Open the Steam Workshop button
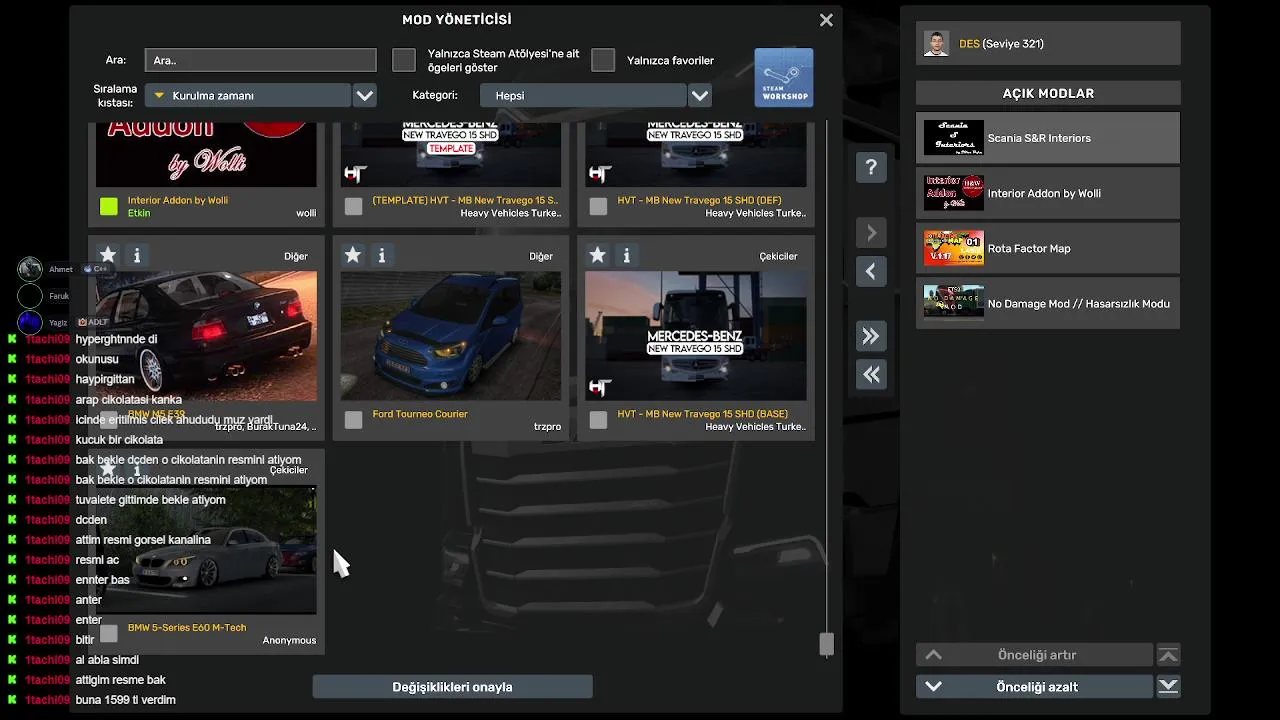The width and height of the screenshot is (1280, 720). coord(784,78)
